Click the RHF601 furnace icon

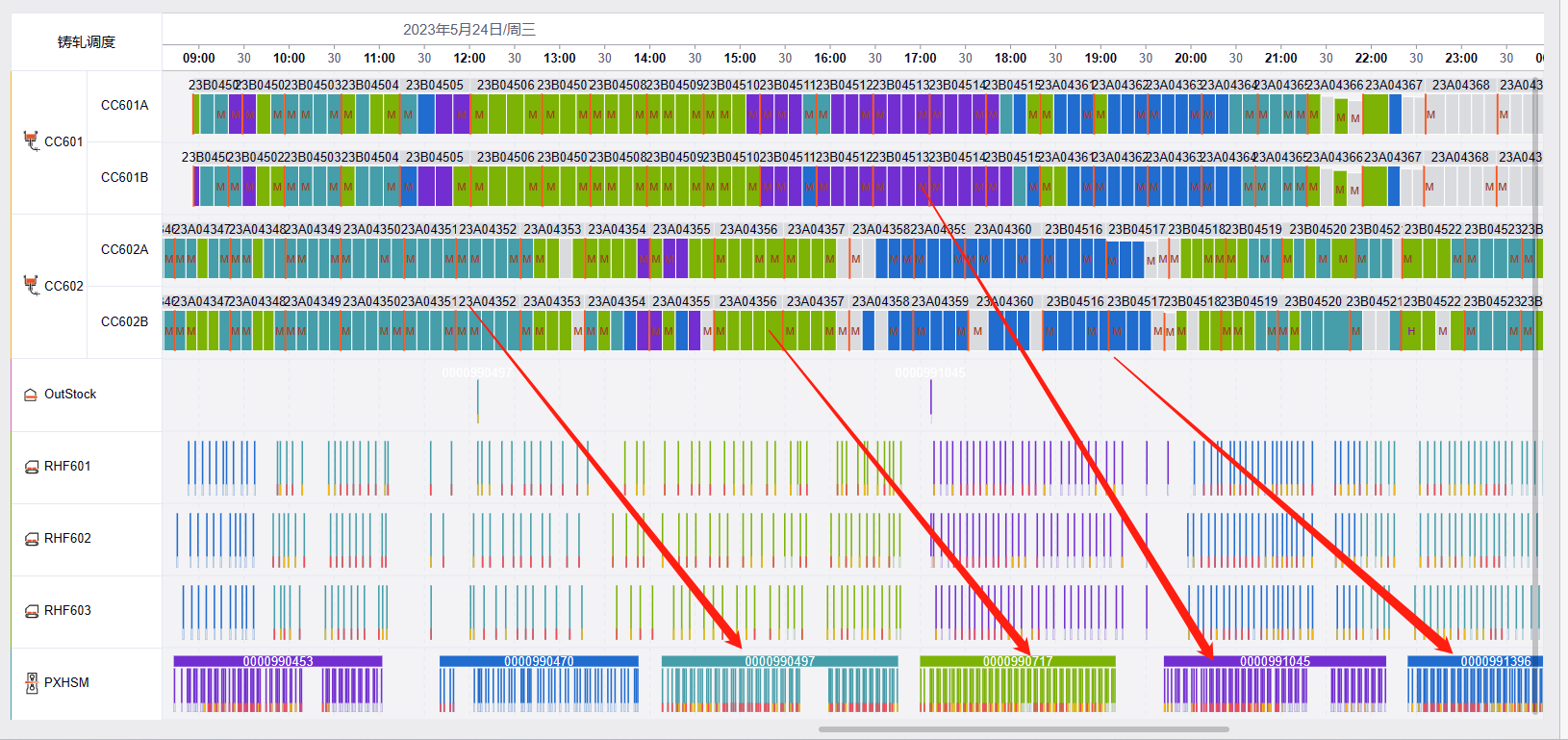point(31,467)
